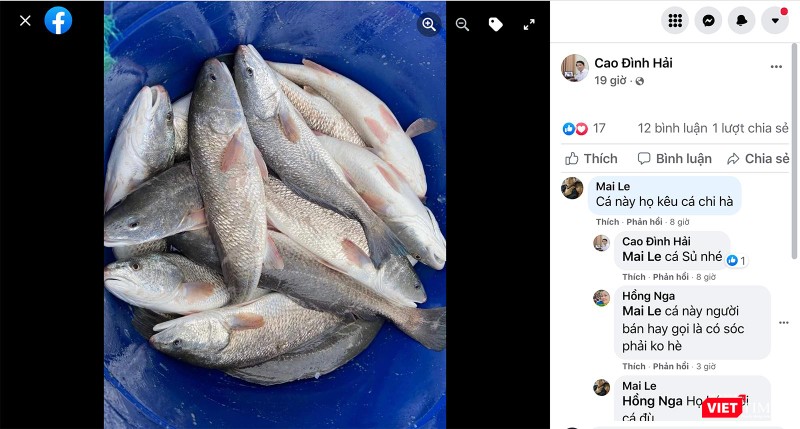This screenshot has height=429, width=800.
Task: Enter fullscreen photo view
Action: (529, 25)
